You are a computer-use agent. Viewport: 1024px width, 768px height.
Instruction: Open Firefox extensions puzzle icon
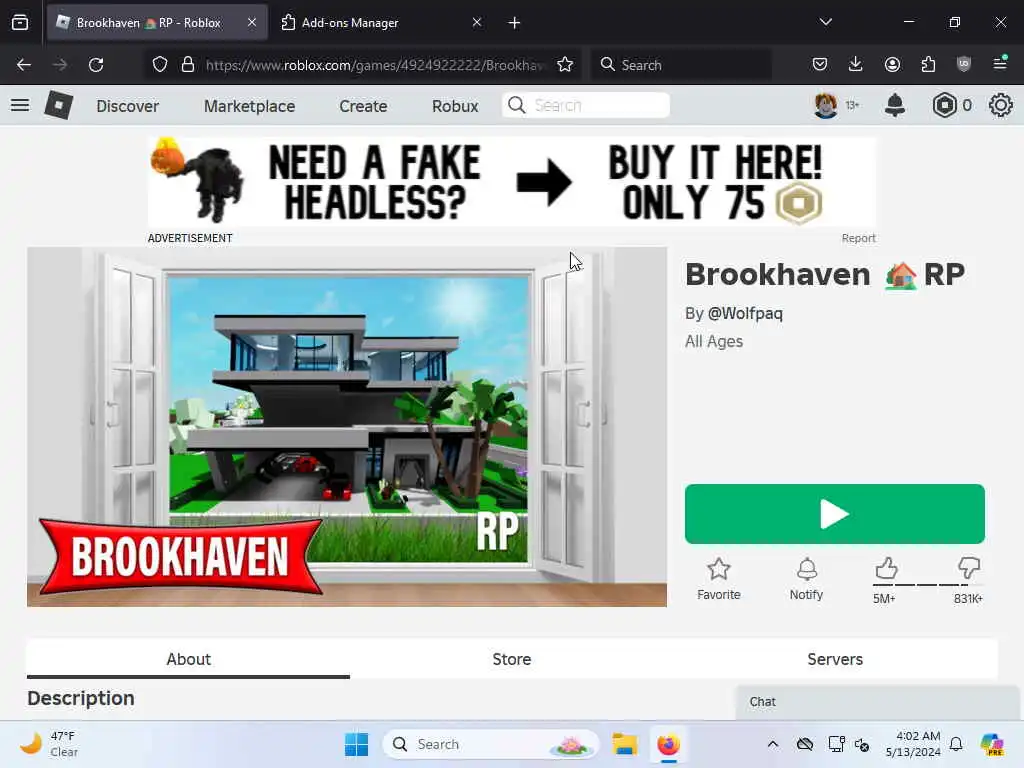coord(928,64)
